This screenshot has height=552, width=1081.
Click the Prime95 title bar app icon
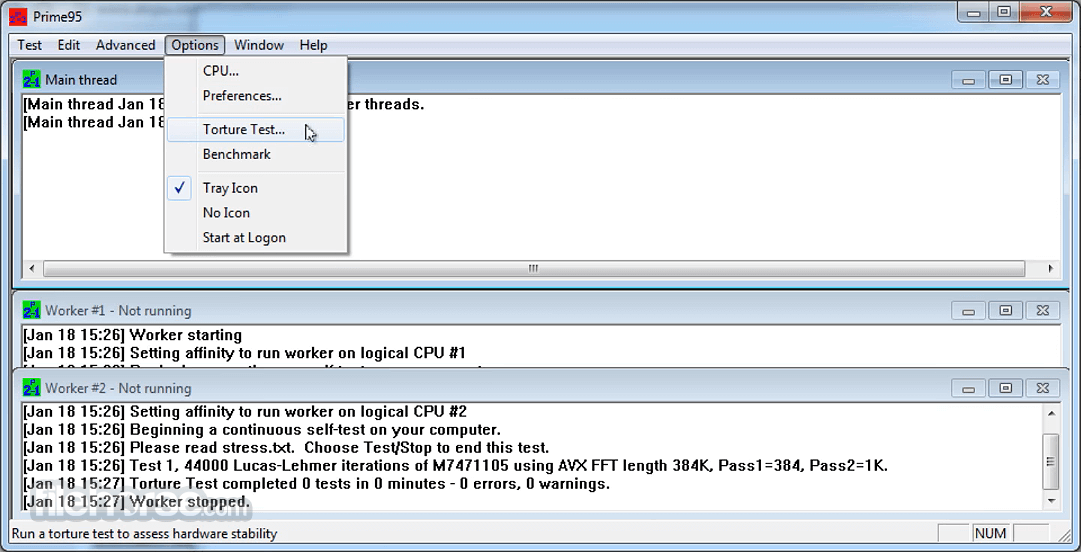click(18, 17)
